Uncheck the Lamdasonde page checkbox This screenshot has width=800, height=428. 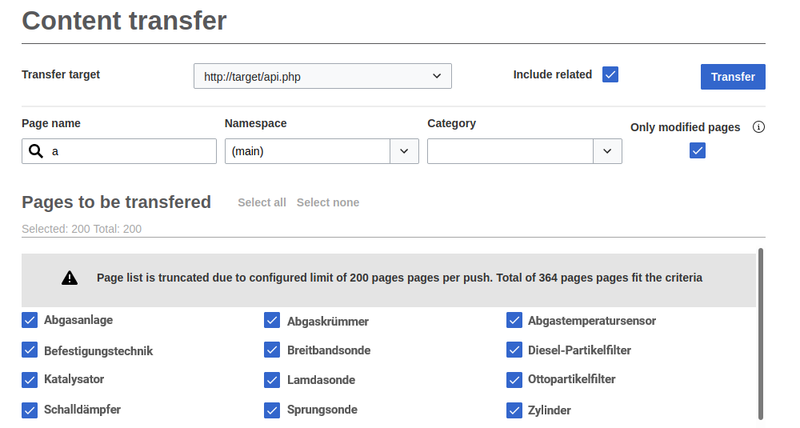point(272,380)
